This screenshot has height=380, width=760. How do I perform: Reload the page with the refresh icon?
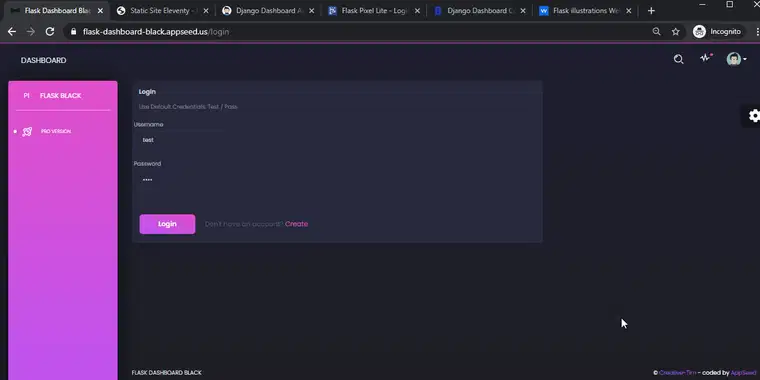(x=50, y=32)
